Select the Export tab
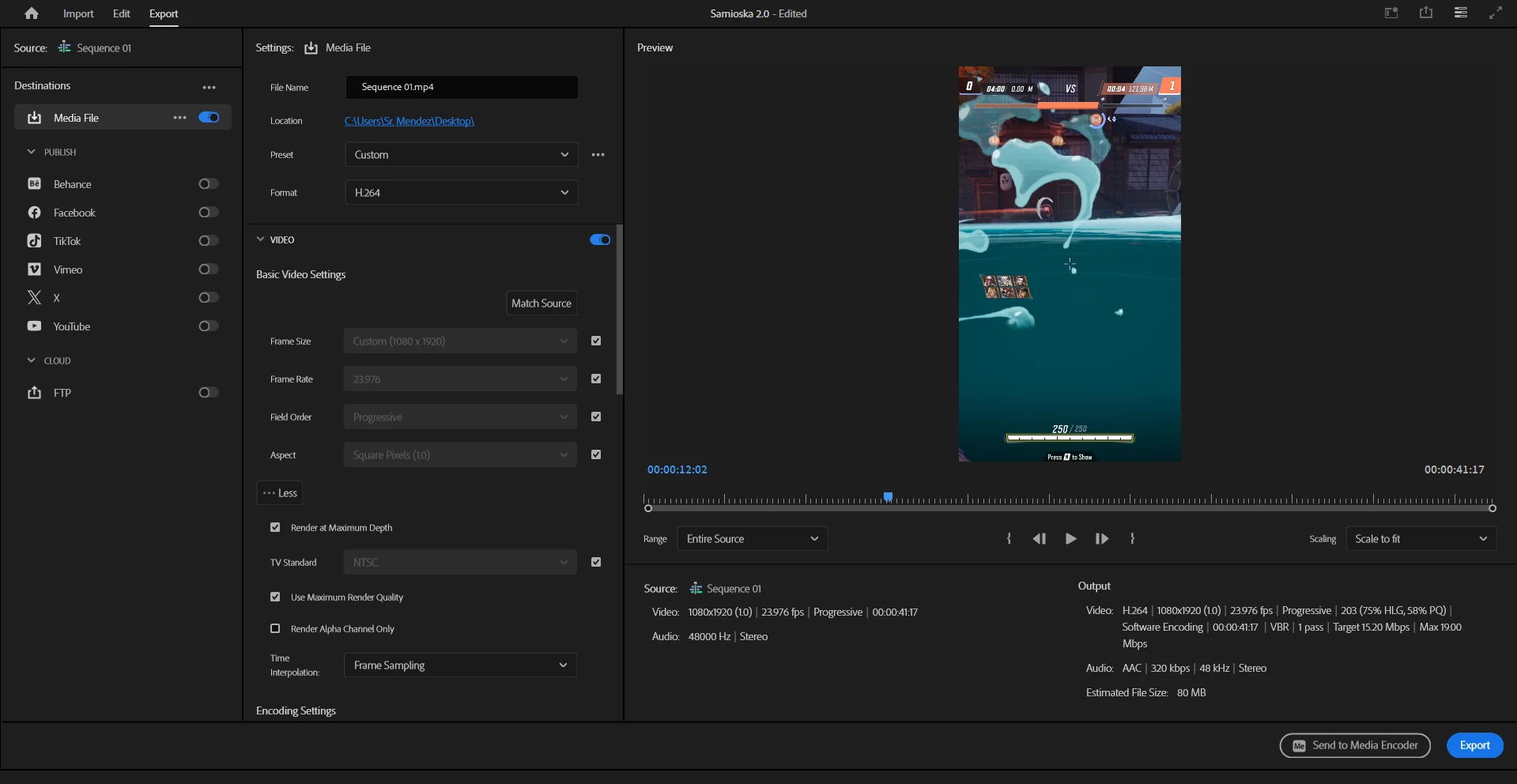1517x784 pixels. pos(164,13)
